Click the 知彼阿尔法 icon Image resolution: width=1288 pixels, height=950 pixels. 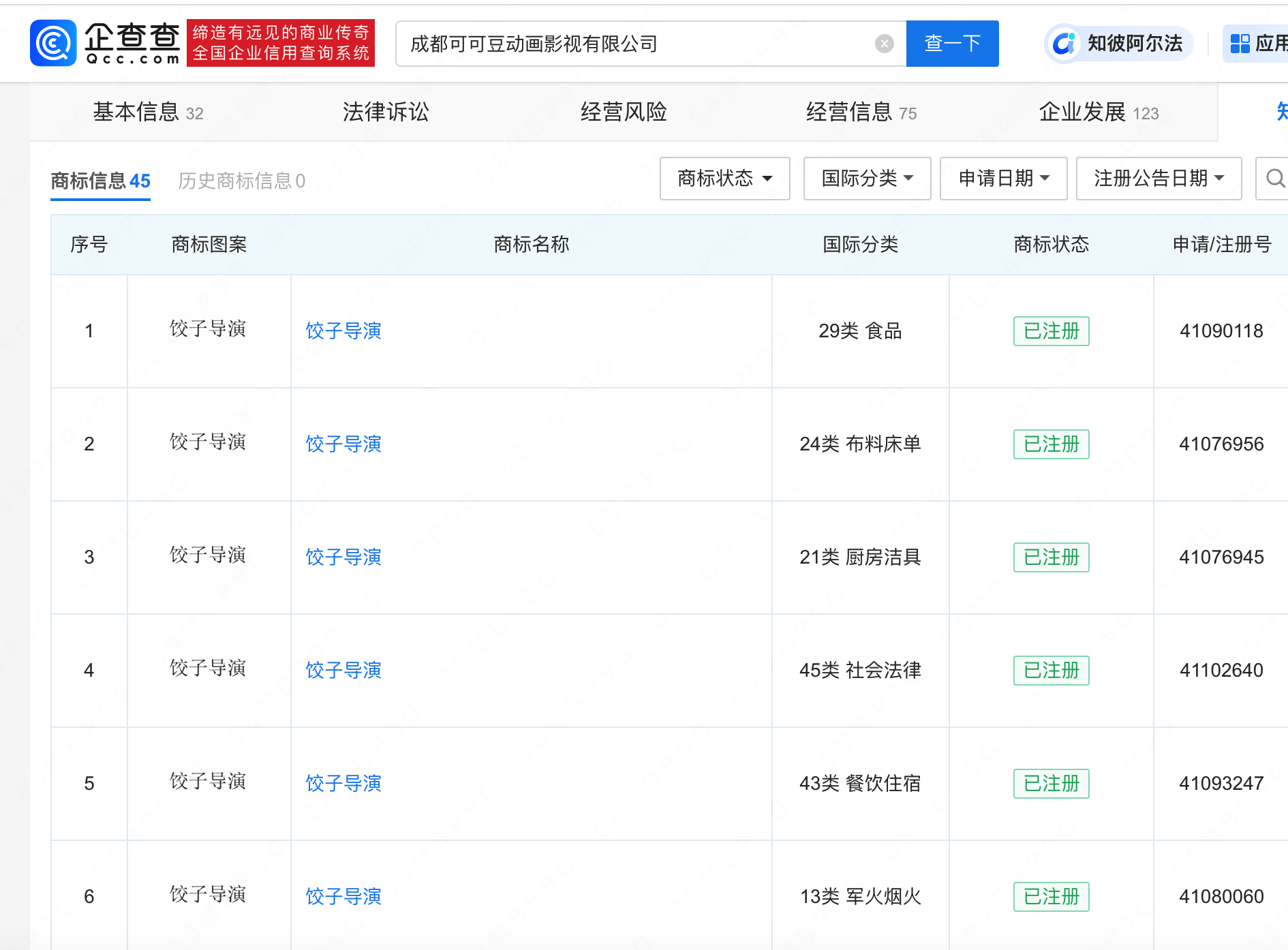coord(1063,44)
